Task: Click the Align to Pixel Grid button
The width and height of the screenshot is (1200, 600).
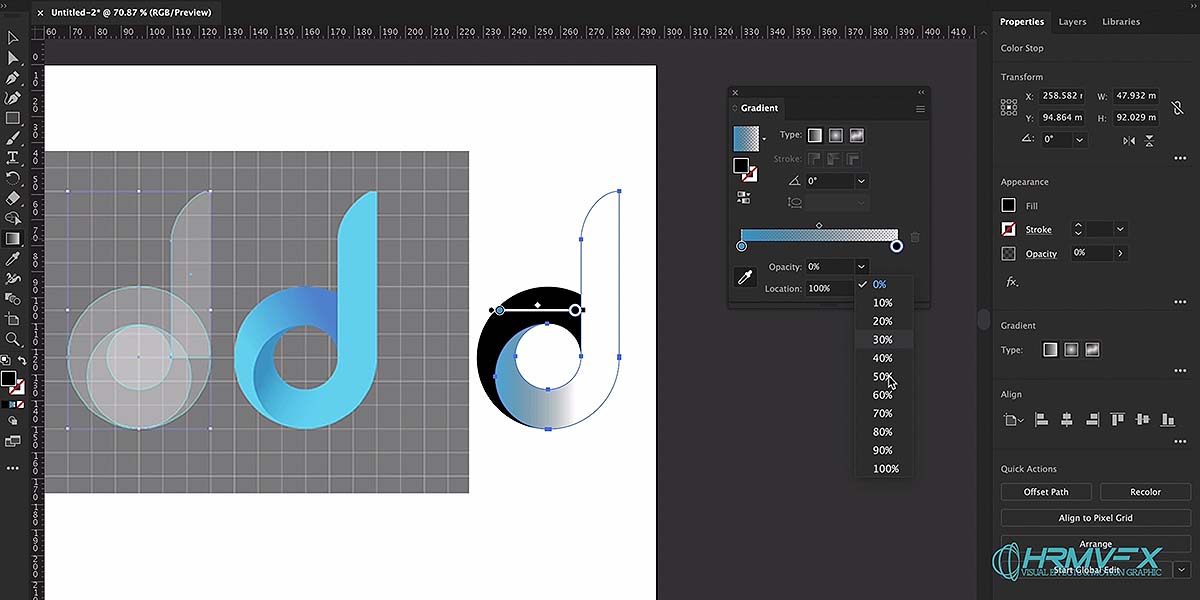Action: 1095,518
